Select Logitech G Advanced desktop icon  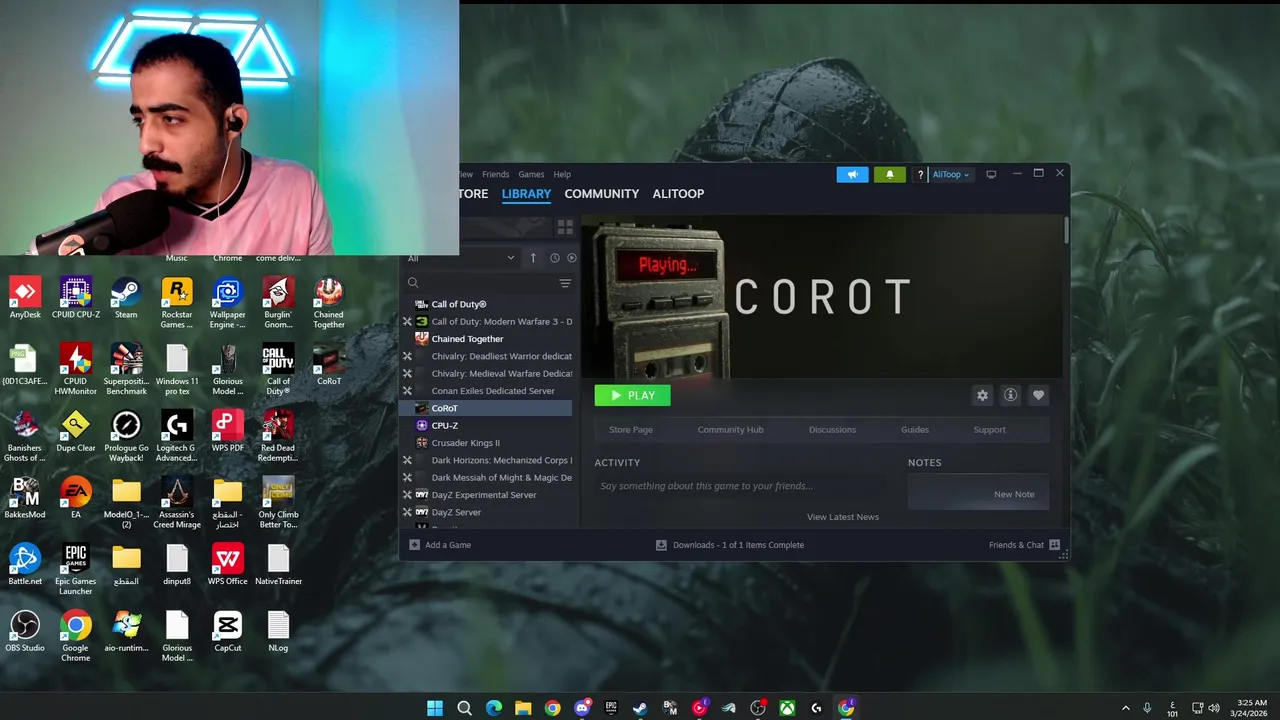(177, 437)
